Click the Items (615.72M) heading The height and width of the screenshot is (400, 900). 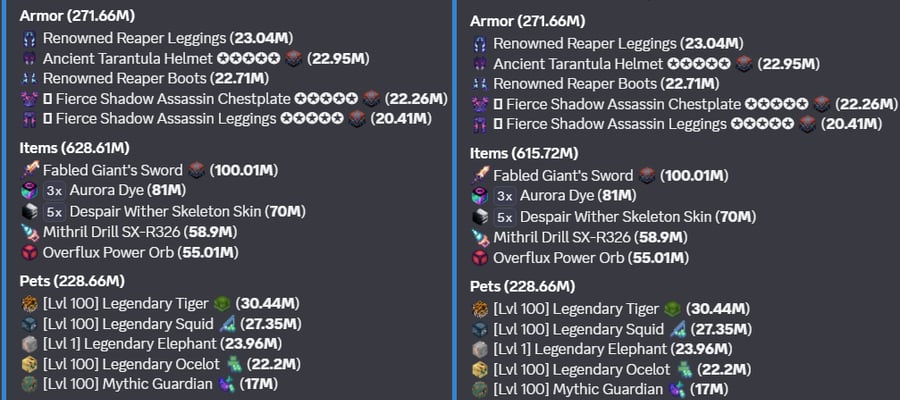pyautogui.click(x=525, y=153)
